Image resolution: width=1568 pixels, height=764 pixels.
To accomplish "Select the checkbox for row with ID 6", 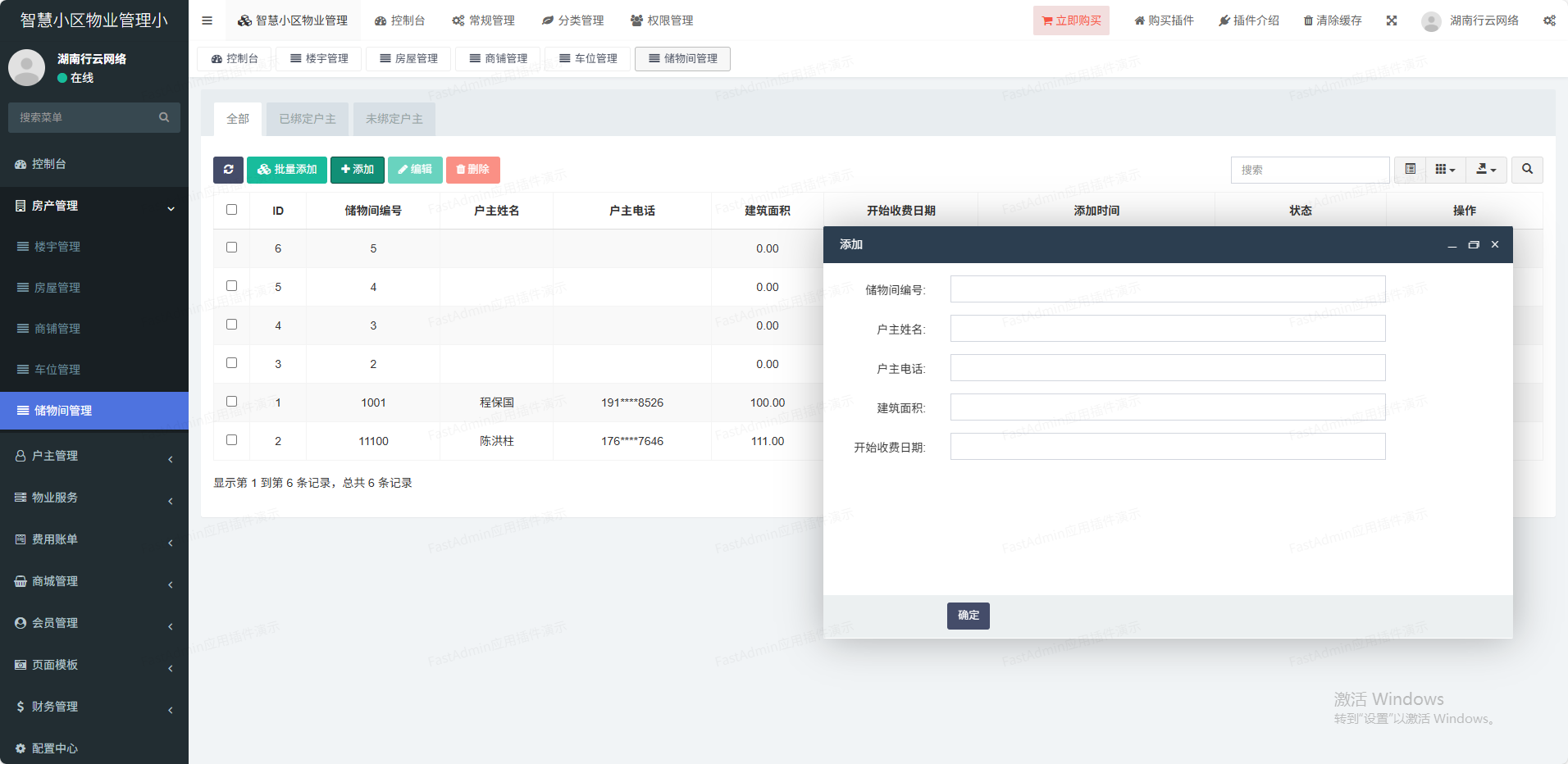I will (232, 248).
